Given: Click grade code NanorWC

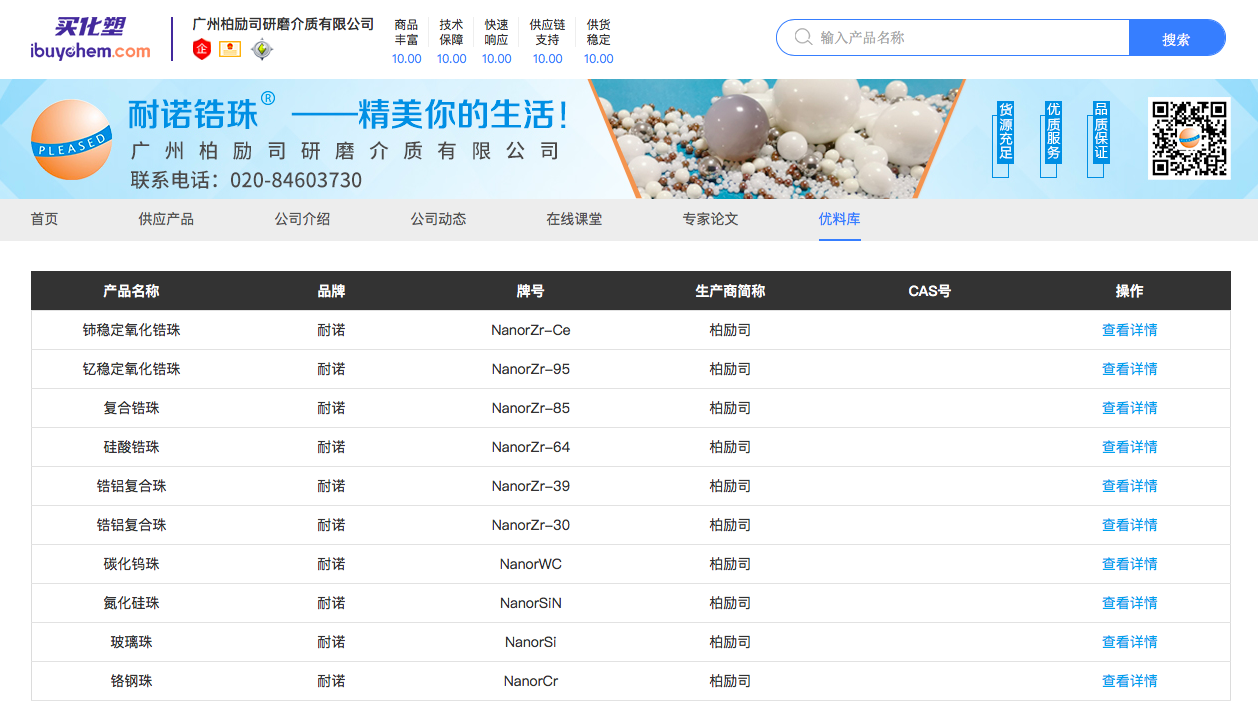Looking at the screenshot, I should coord(531,564).
